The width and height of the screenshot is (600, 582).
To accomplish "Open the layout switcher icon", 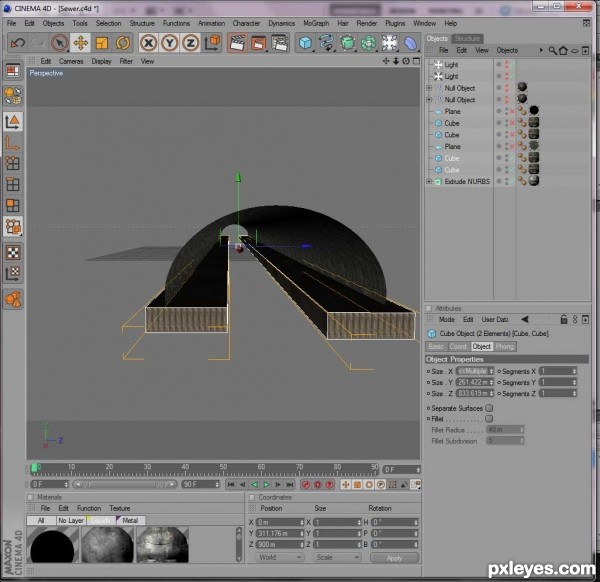I will click(x=13, y=71).
